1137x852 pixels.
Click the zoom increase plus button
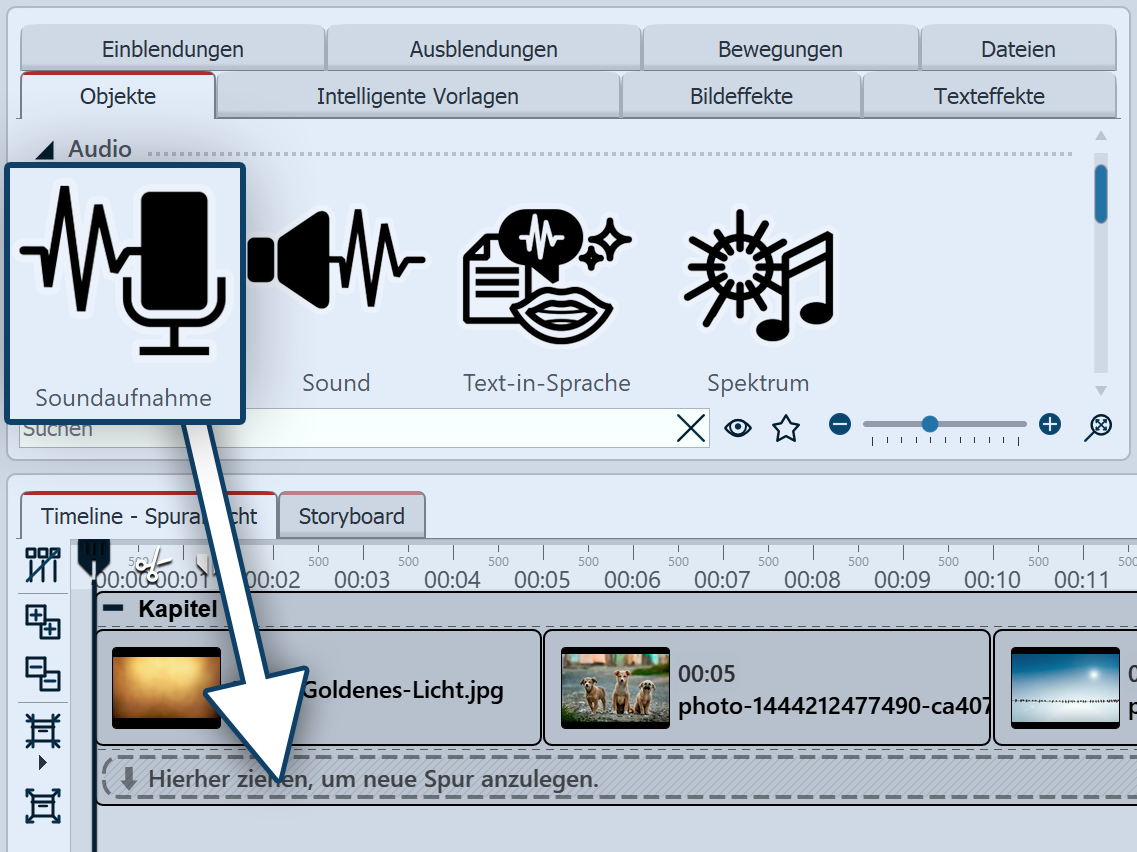pos(1049,424)
